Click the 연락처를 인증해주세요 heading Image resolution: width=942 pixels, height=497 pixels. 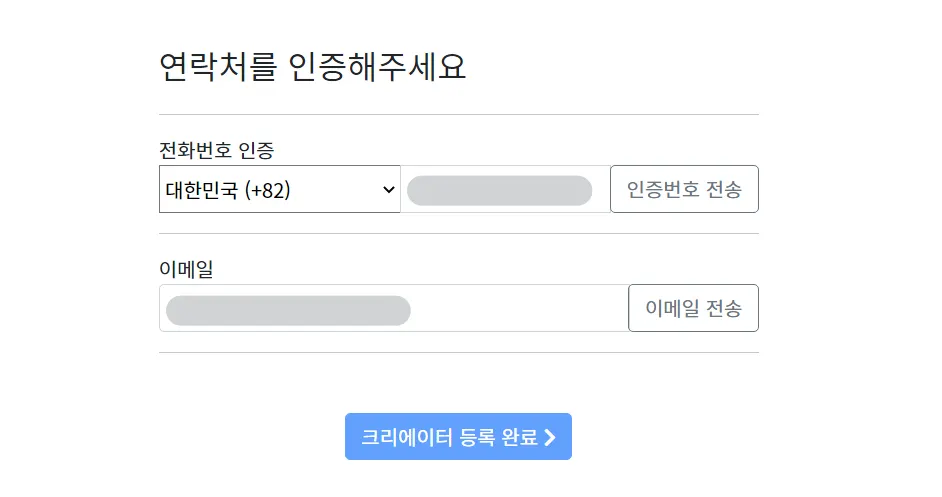coord(312,67)
